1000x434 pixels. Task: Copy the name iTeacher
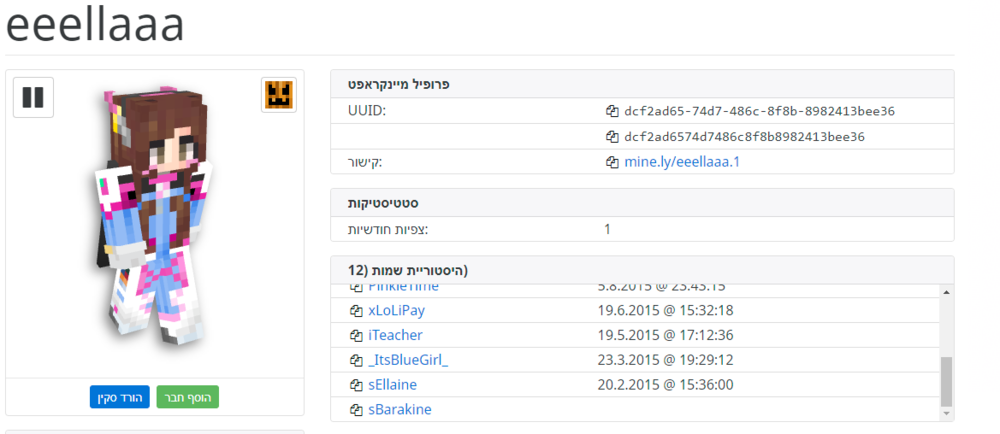356,336
